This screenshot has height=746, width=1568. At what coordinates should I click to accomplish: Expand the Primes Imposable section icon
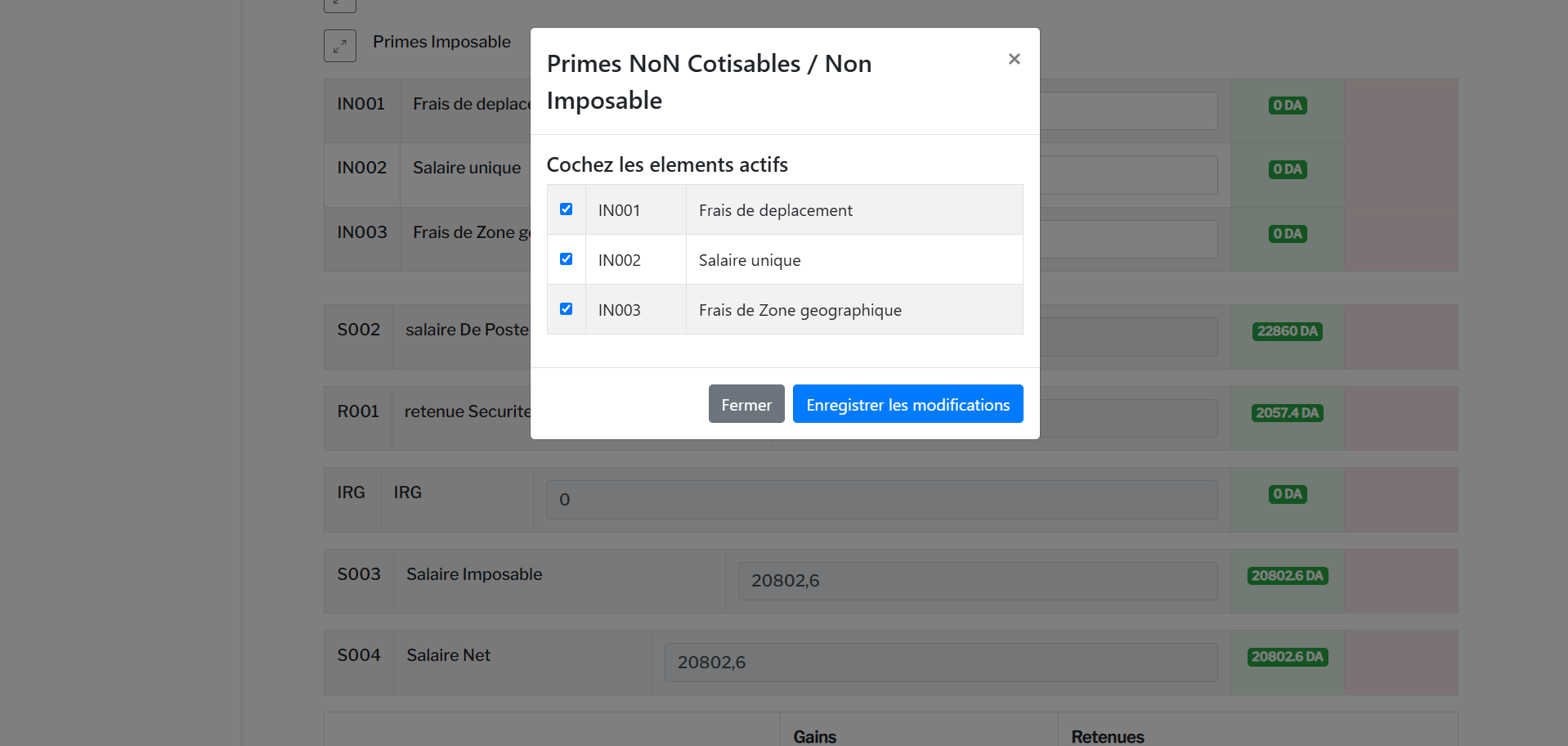click(339, 46)
